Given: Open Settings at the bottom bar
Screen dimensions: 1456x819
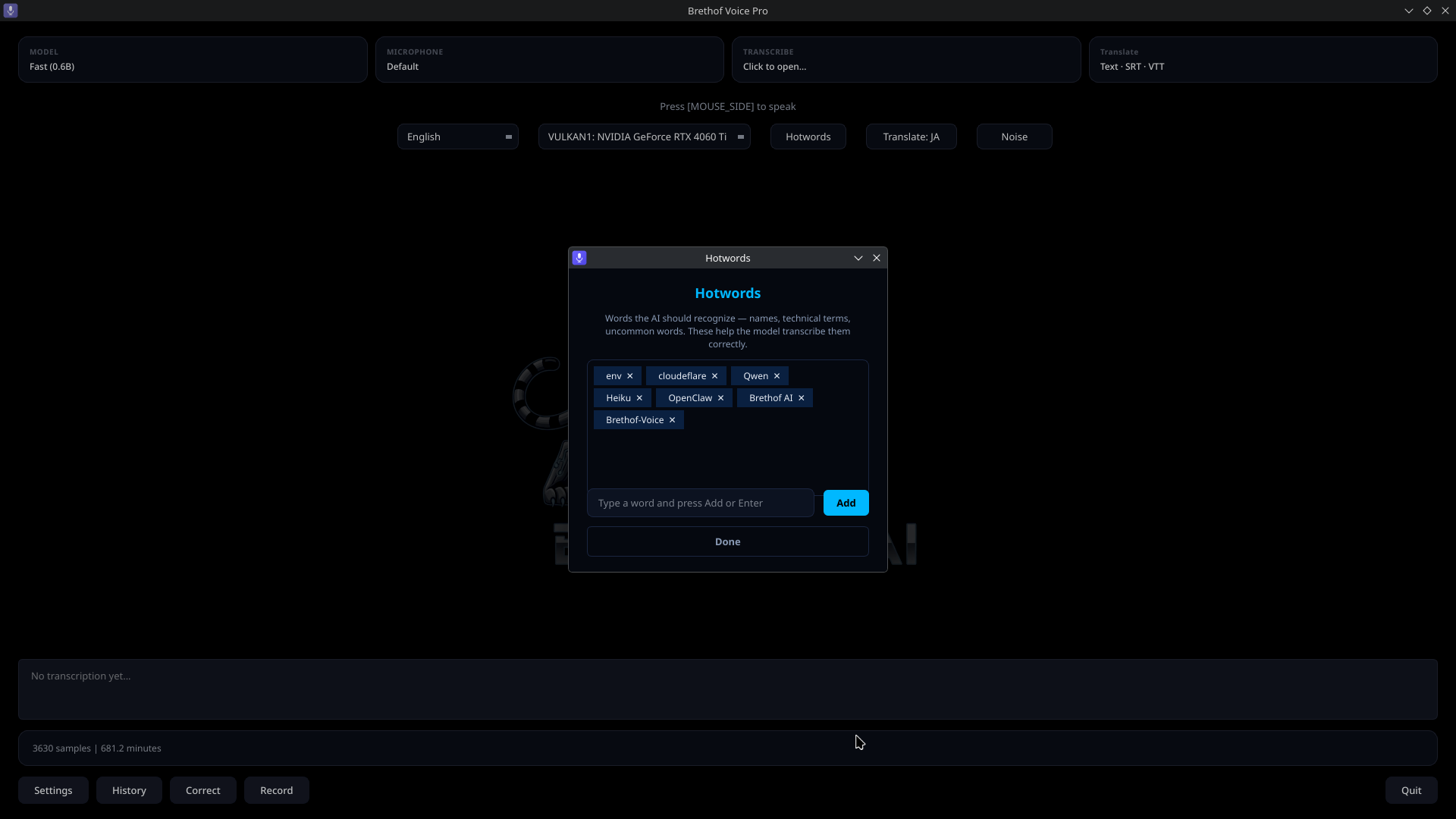Looking at the screenshot, I should pyautogui.click(x=53, y=790).
